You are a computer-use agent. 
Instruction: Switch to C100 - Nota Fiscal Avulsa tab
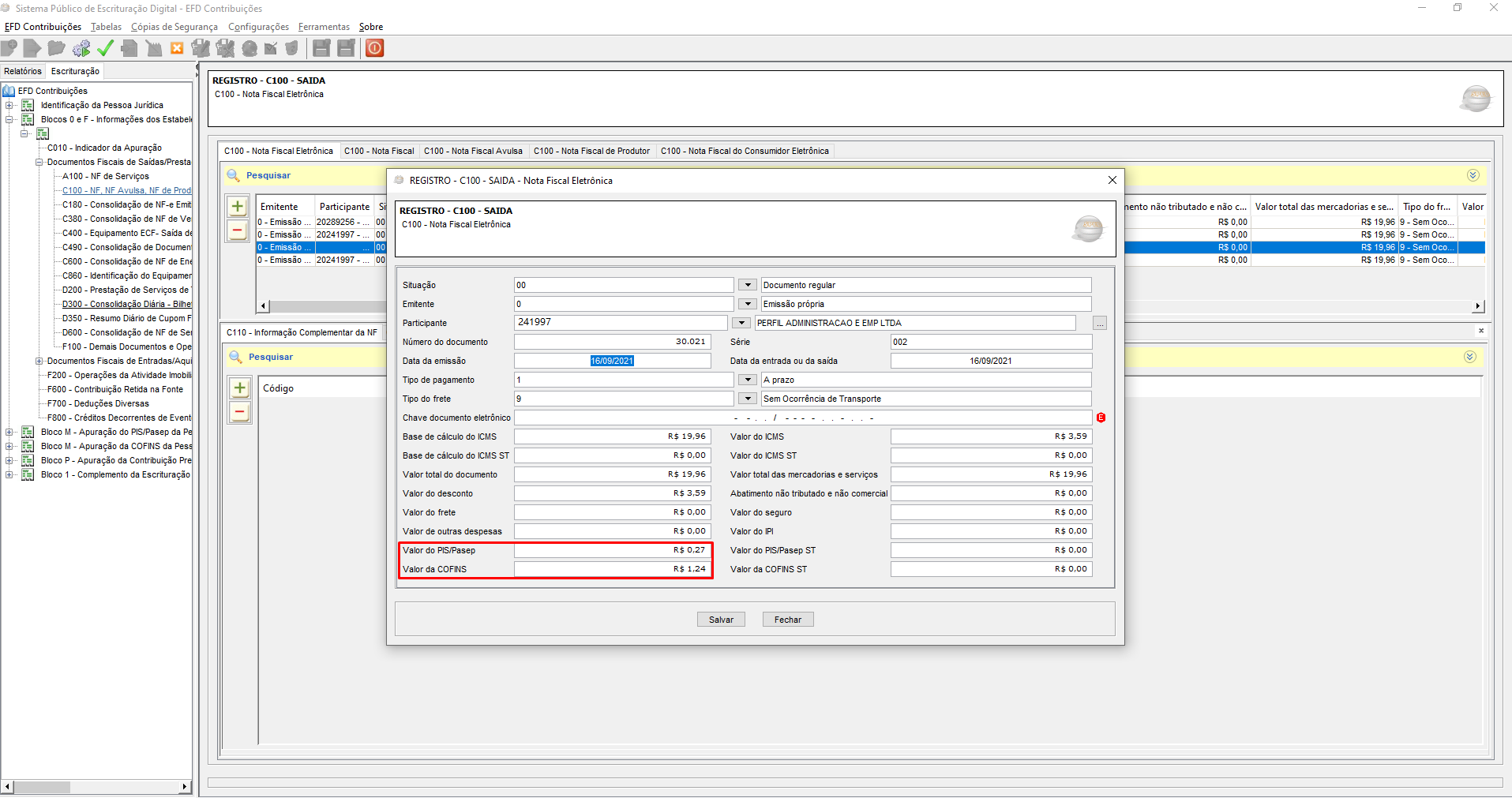[473, 151]
